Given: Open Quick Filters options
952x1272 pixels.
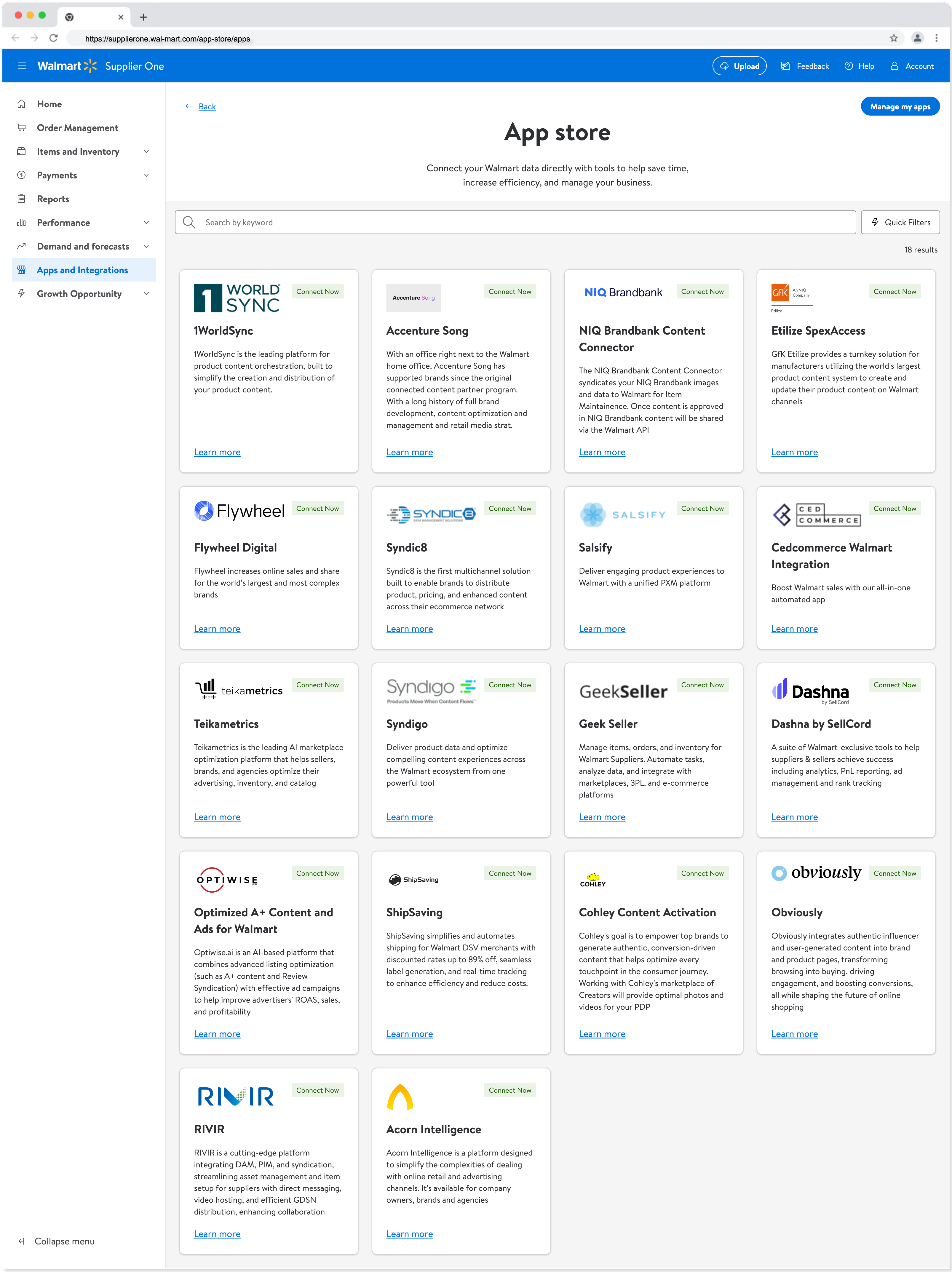Looking at the screenshot, I should (900, 222).
